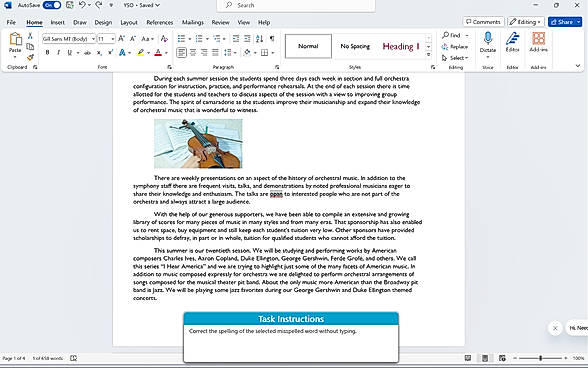
Task: Apply paragraph shading bucket
Action: pos(247,53)
